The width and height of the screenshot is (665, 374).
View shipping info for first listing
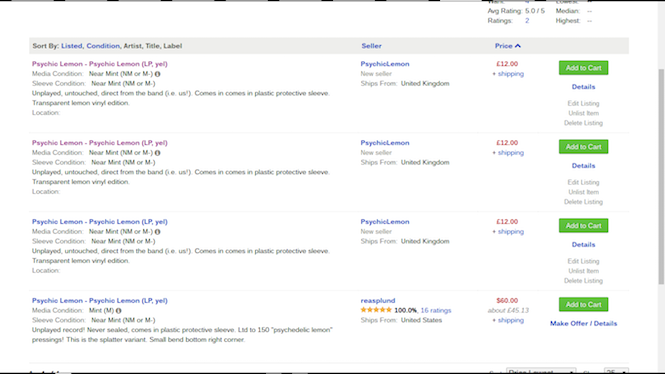(511, 74)
